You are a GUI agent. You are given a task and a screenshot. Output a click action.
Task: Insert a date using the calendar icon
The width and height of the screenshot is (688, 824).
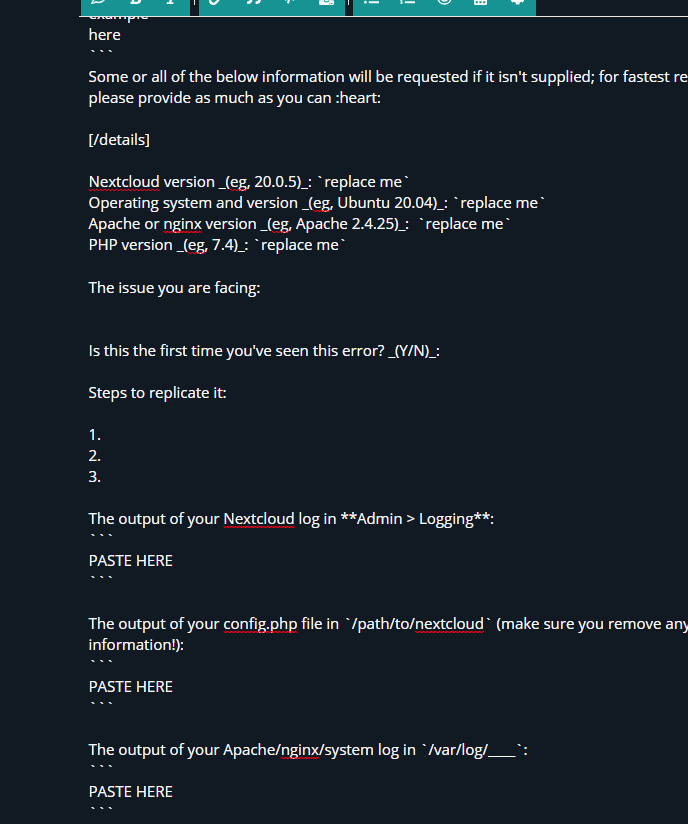click(480, 2)
